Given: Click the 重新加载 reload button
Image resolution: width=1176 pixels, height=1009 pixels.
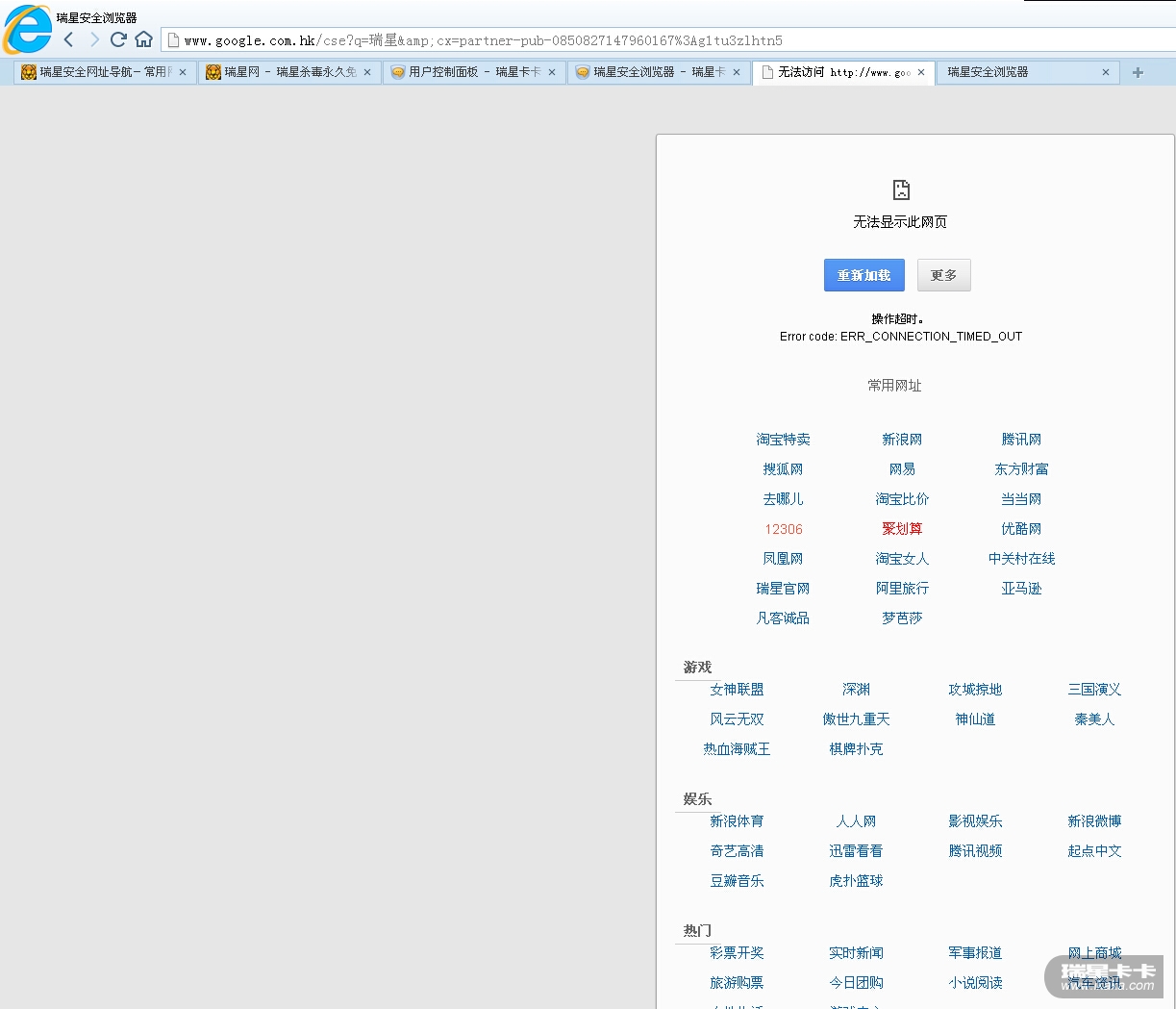Looking at the screenshot, I should pos(863,275).
